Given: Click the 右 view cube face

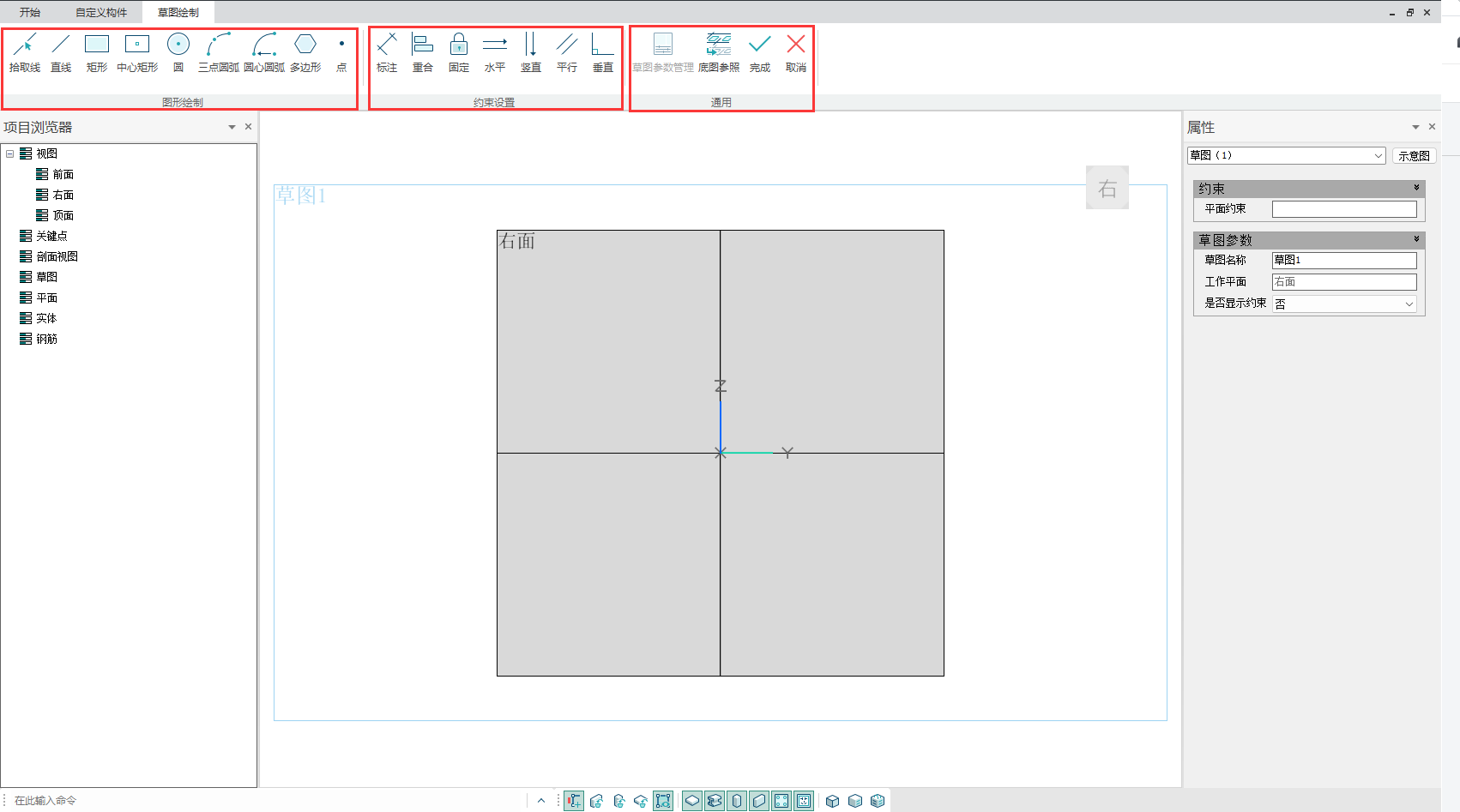Looking at the screenshot, I should click(1107, 188).
